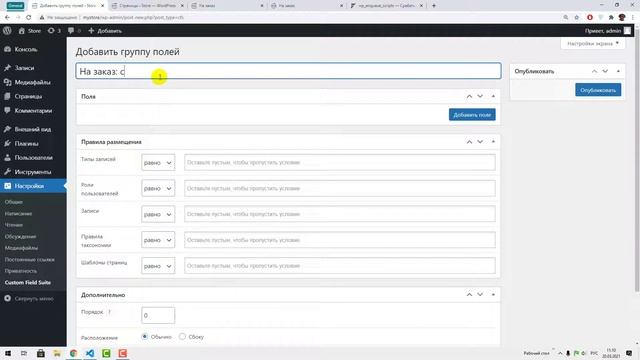Screen dimensions: 640x360
Task: Open Записи in the sidebar
Action: coord(24,68)
